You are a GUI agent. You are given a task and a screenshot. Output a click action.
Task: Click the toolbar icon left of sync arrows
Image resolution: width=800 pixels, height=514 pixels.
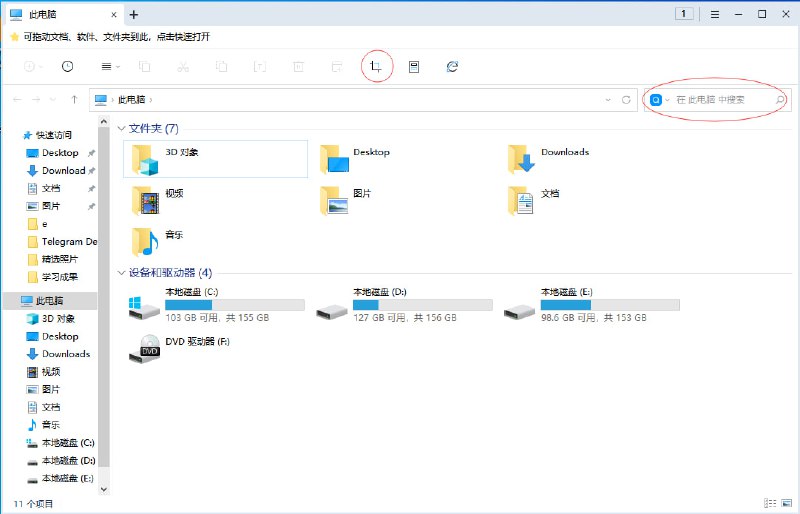414,66
